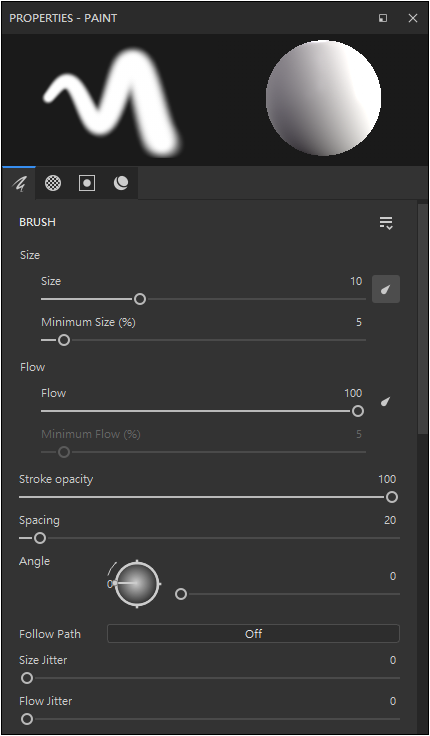Select the Brush settings tab icon
The width and height of the screenshot is (430, 736).
point(19,183)
